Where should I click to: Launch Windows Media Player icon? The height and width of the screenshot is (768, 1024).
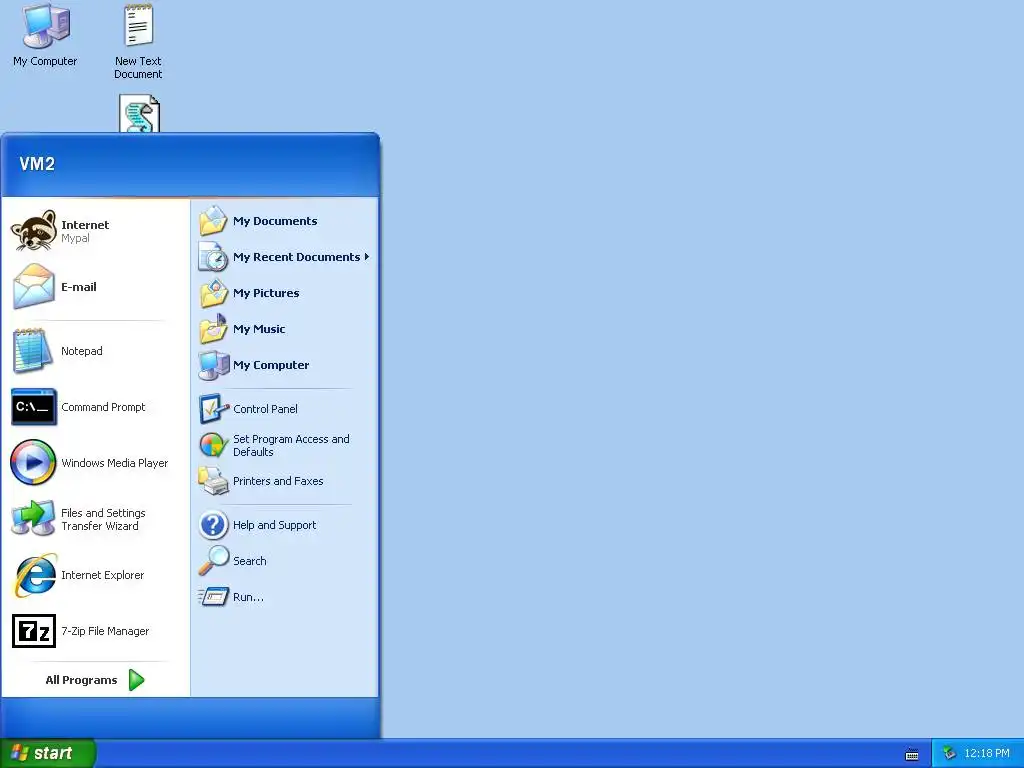tap(33, 462)
